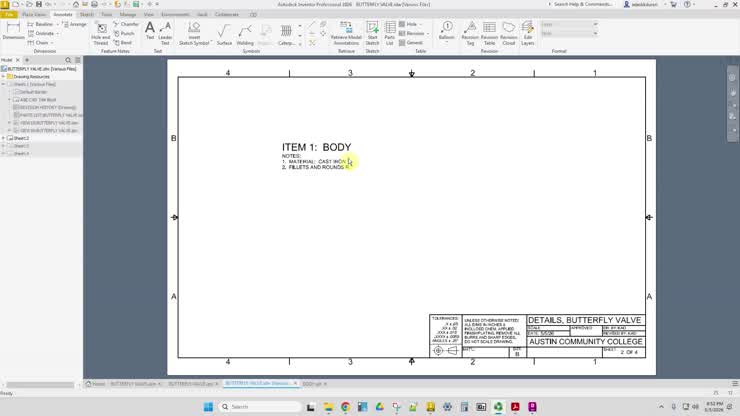Click the Revision Tag tool
Screen dimensions: 740x416
point(470,33)
